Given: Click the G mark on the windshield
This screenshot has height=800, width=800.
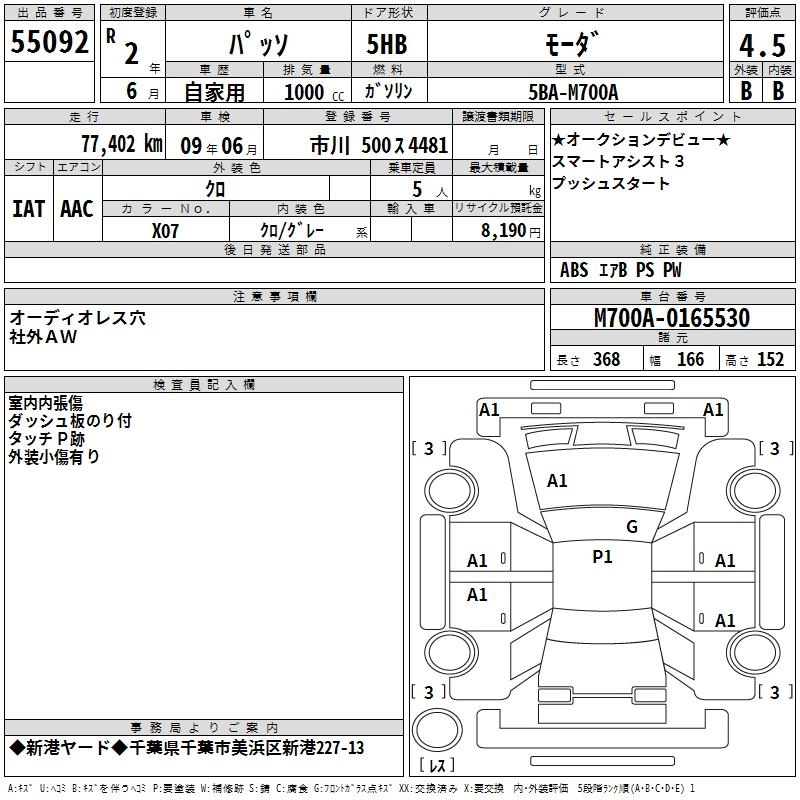Looking at the screenshot, I should point(632,527).
